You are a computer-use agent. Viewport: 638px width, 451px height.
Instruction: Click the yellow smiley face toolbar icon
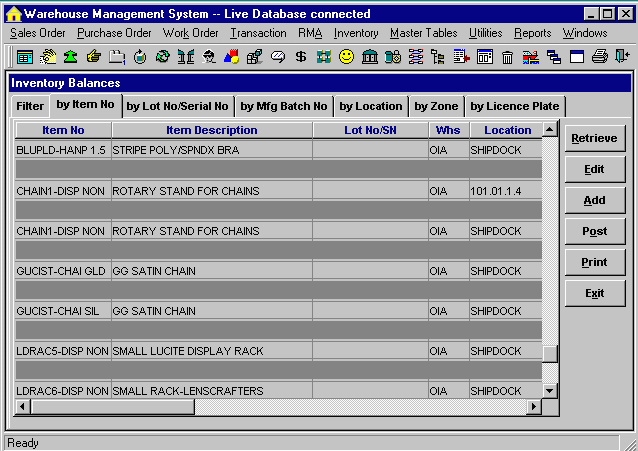click(346, 57)
